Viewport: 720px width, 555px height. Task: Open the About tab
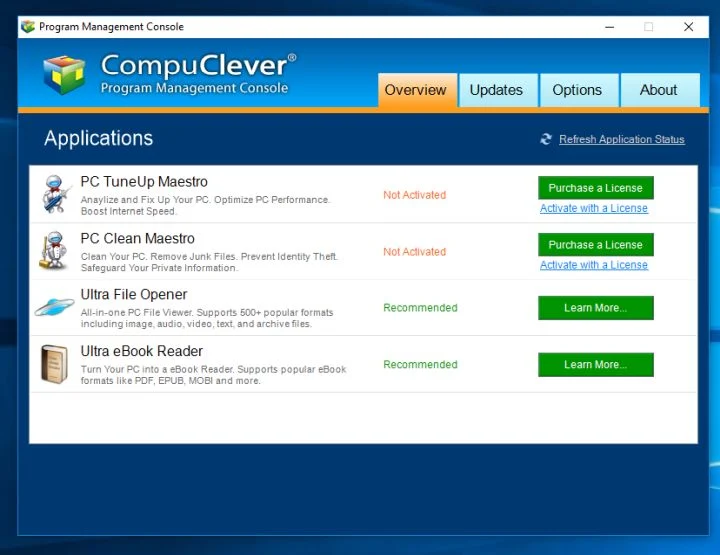[660, 90]
